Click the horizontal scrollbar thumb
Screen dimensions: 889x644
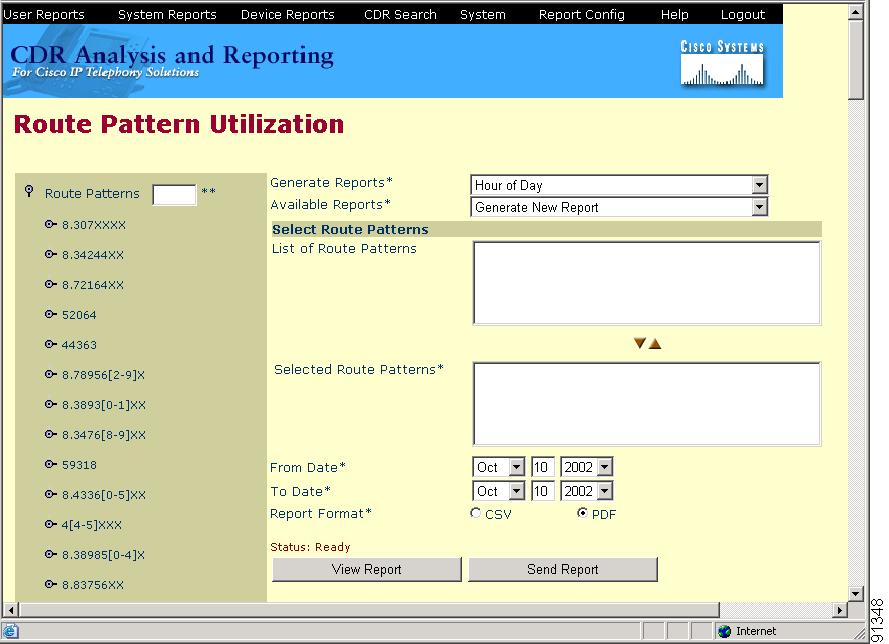[x=369, y=610]
